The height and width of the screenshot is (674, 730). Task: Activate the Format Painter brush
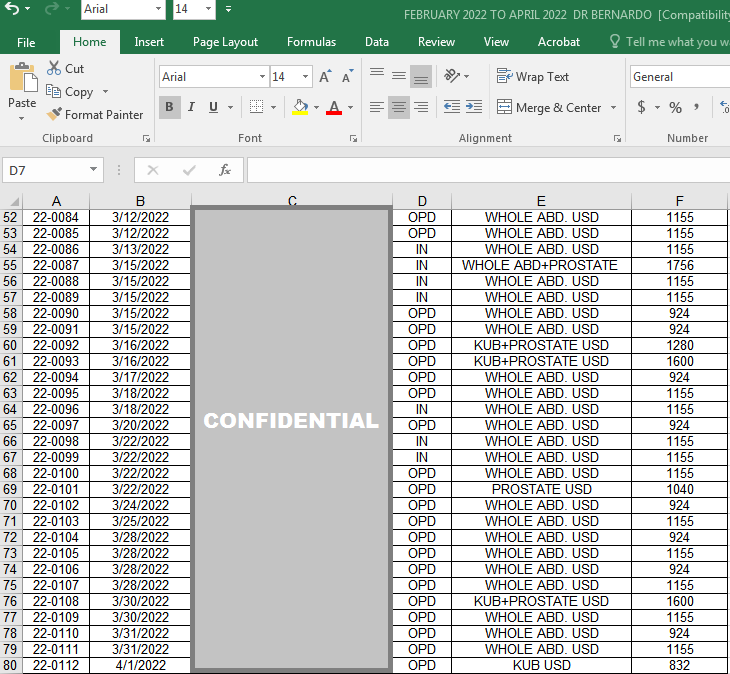click(x=95, y=115)
